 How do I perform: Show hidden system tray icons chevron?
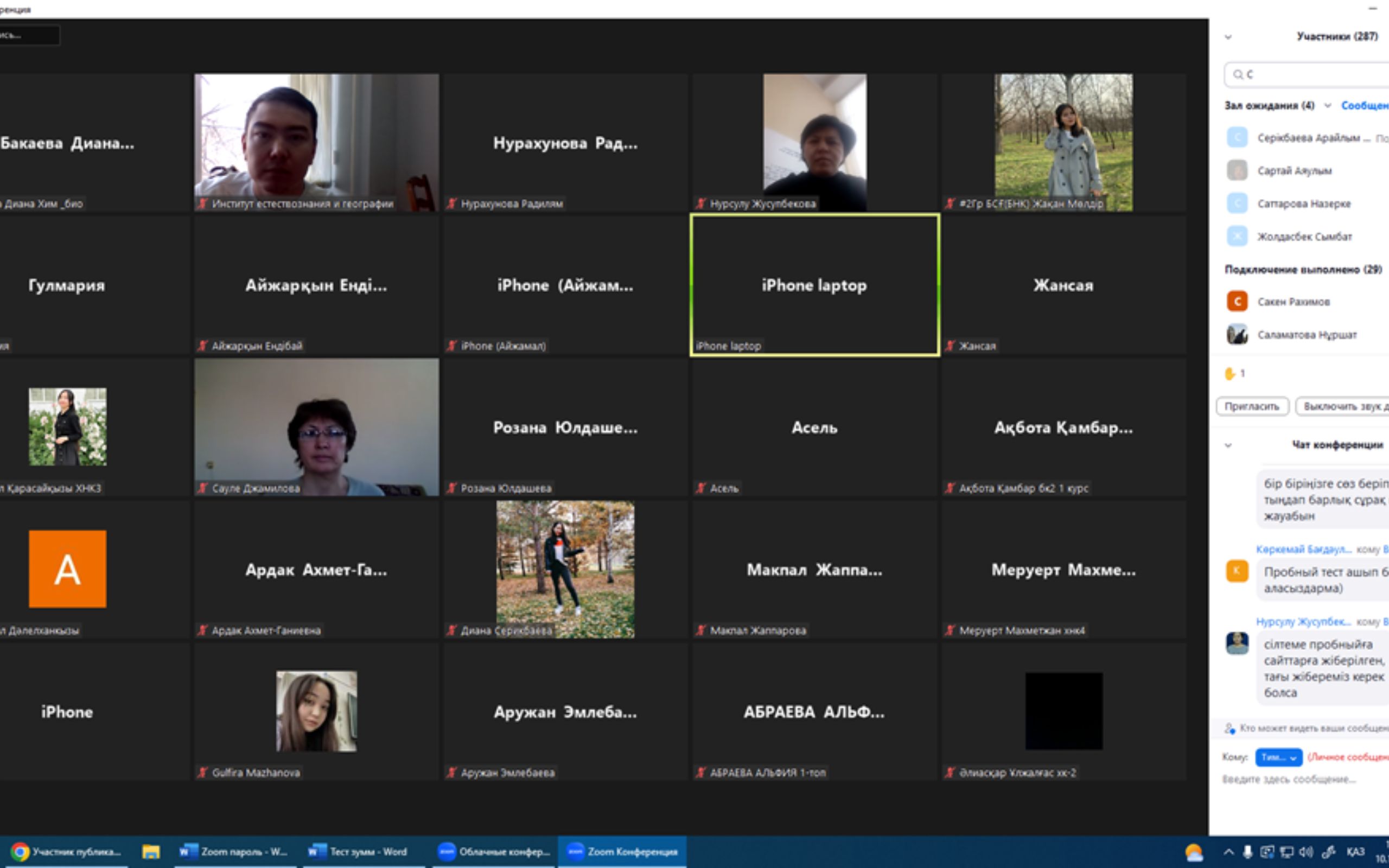coord(1228,852)
